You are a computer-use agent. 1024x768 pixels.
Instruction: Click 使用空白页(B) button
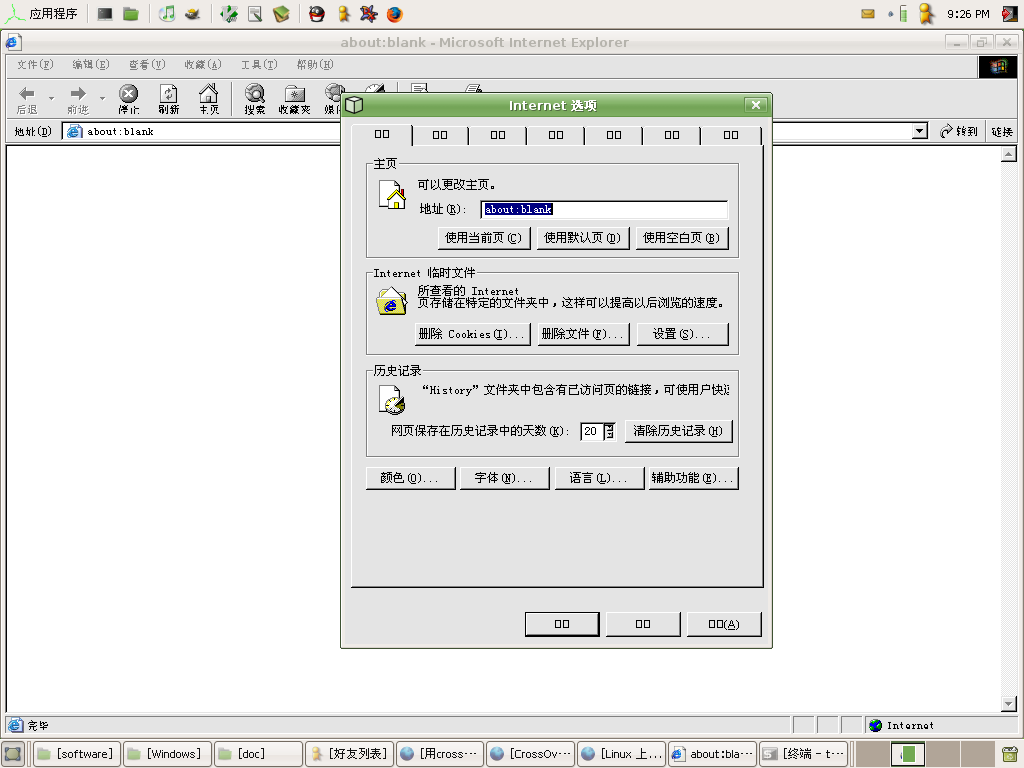[x=681, y=238]
